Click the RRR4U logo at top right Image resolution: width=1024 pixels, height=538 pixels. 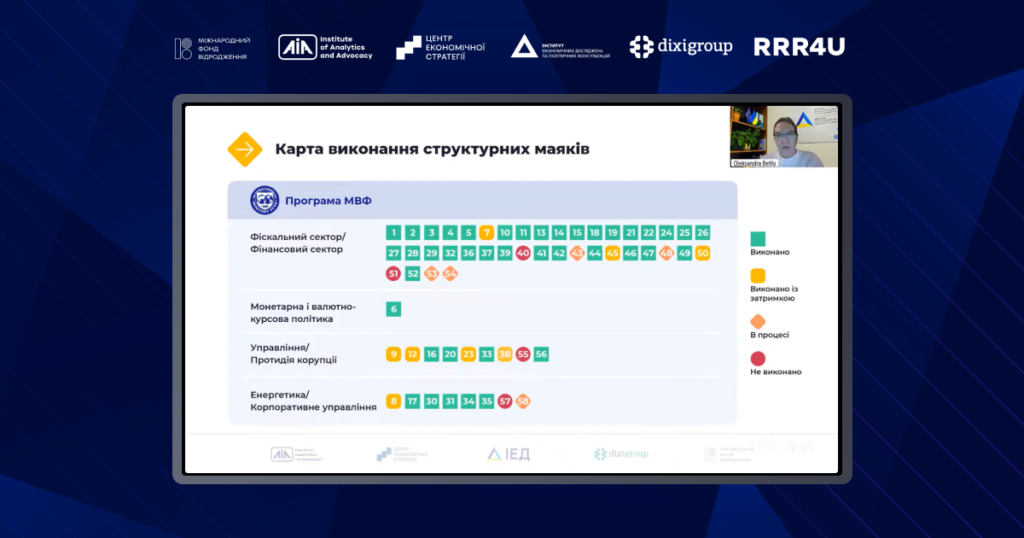[x=799, y=46]
